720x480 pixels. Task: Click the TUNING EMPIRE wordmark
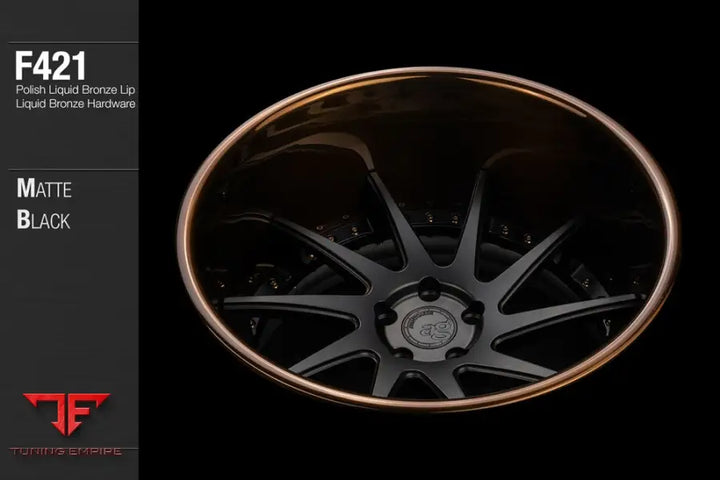[66, 451]
